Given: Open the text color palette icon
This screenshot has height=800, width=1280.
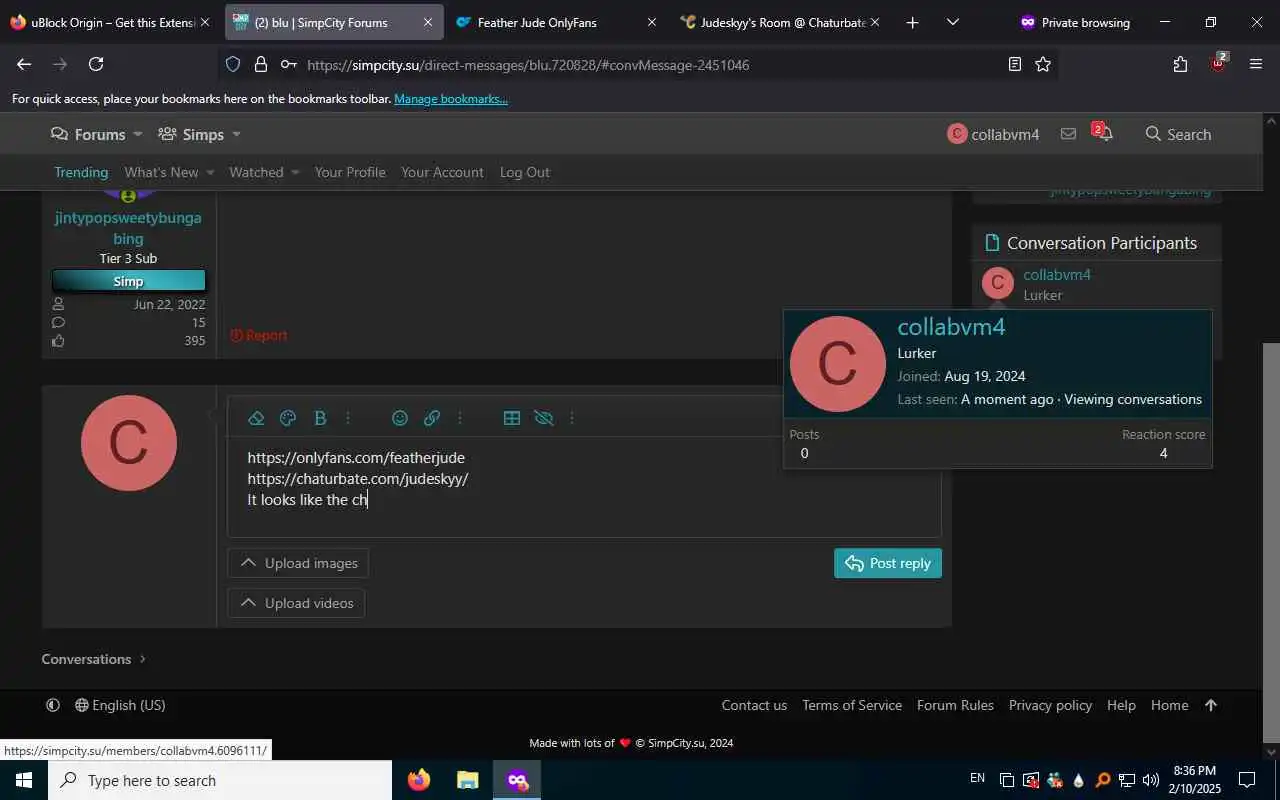Looking at the screenshot, I should pos(288,418).
